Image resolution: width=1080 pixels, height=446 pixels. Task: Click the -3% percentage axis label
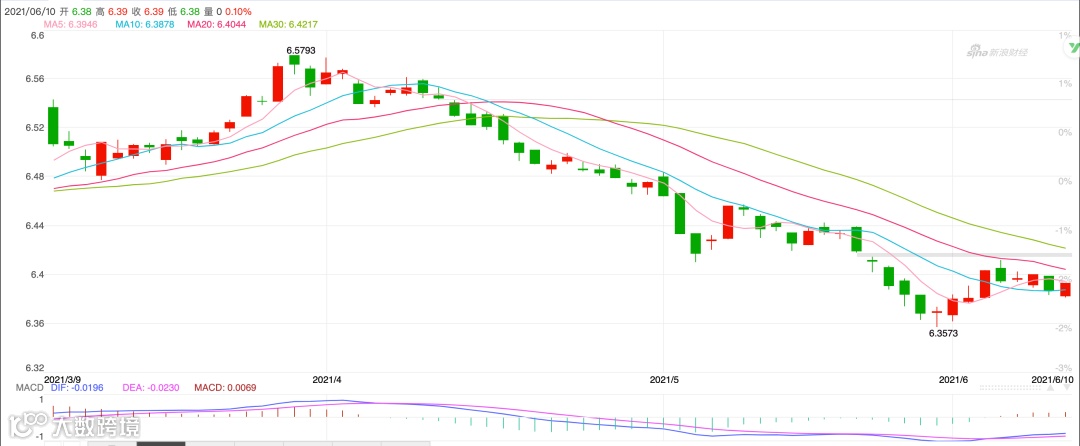[1063, 368]
